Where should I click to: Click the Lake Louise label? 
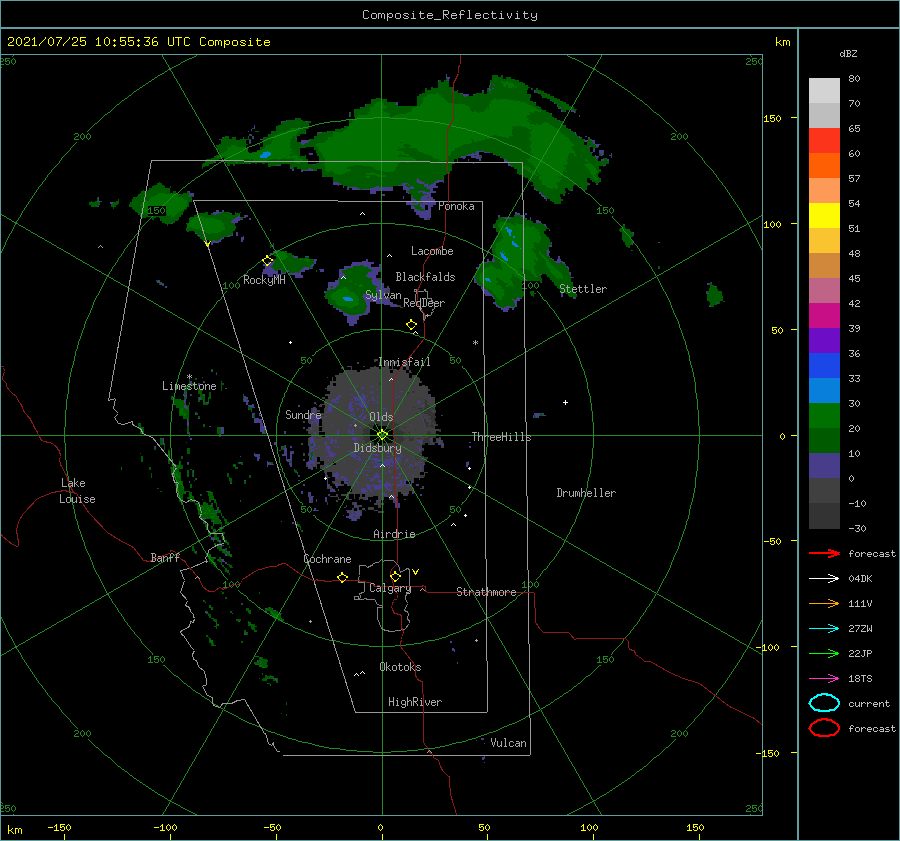77,491
